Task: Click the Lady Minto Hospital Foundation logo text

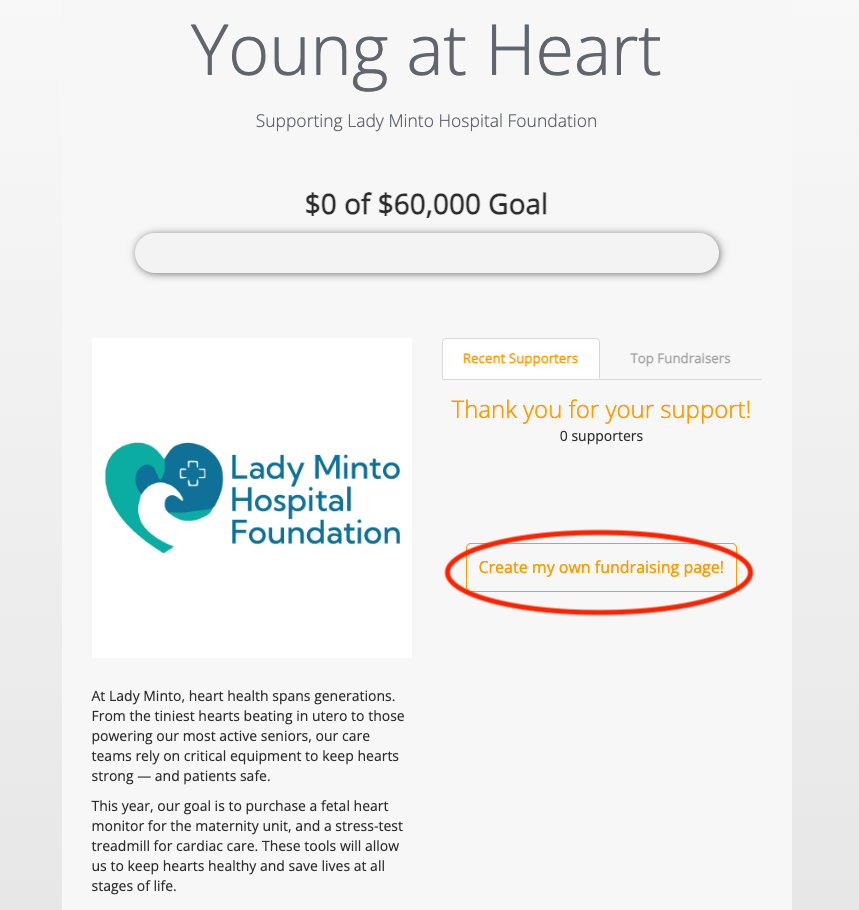Action: pyautogui.click(x=315, y=497)
